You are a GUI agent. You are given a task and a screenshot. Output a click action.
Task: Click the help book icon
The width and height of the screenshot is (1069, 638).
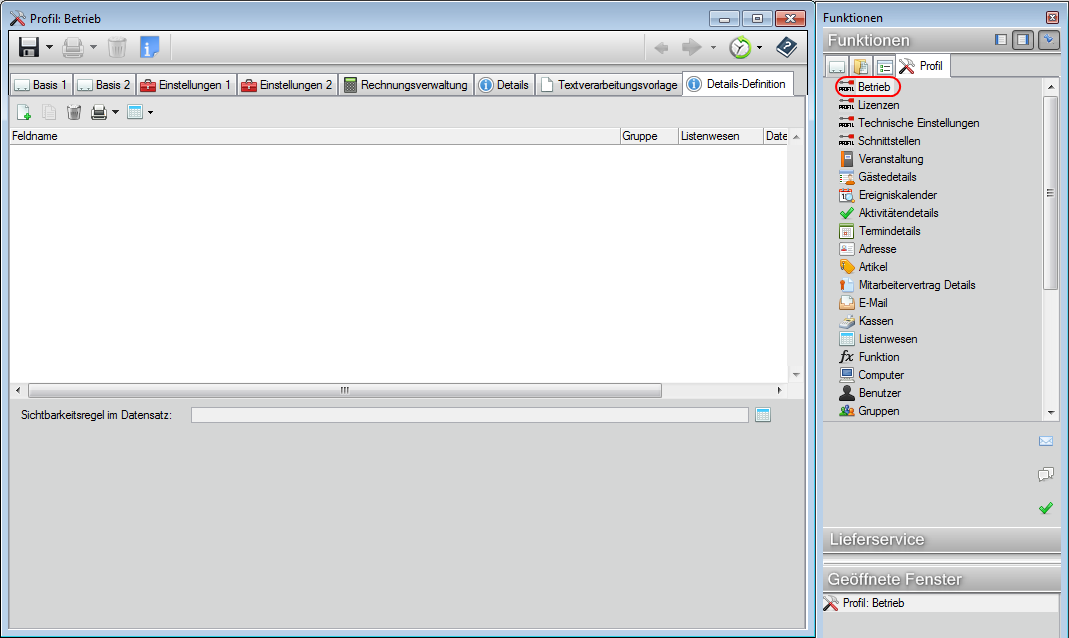(x=787, y=47)
